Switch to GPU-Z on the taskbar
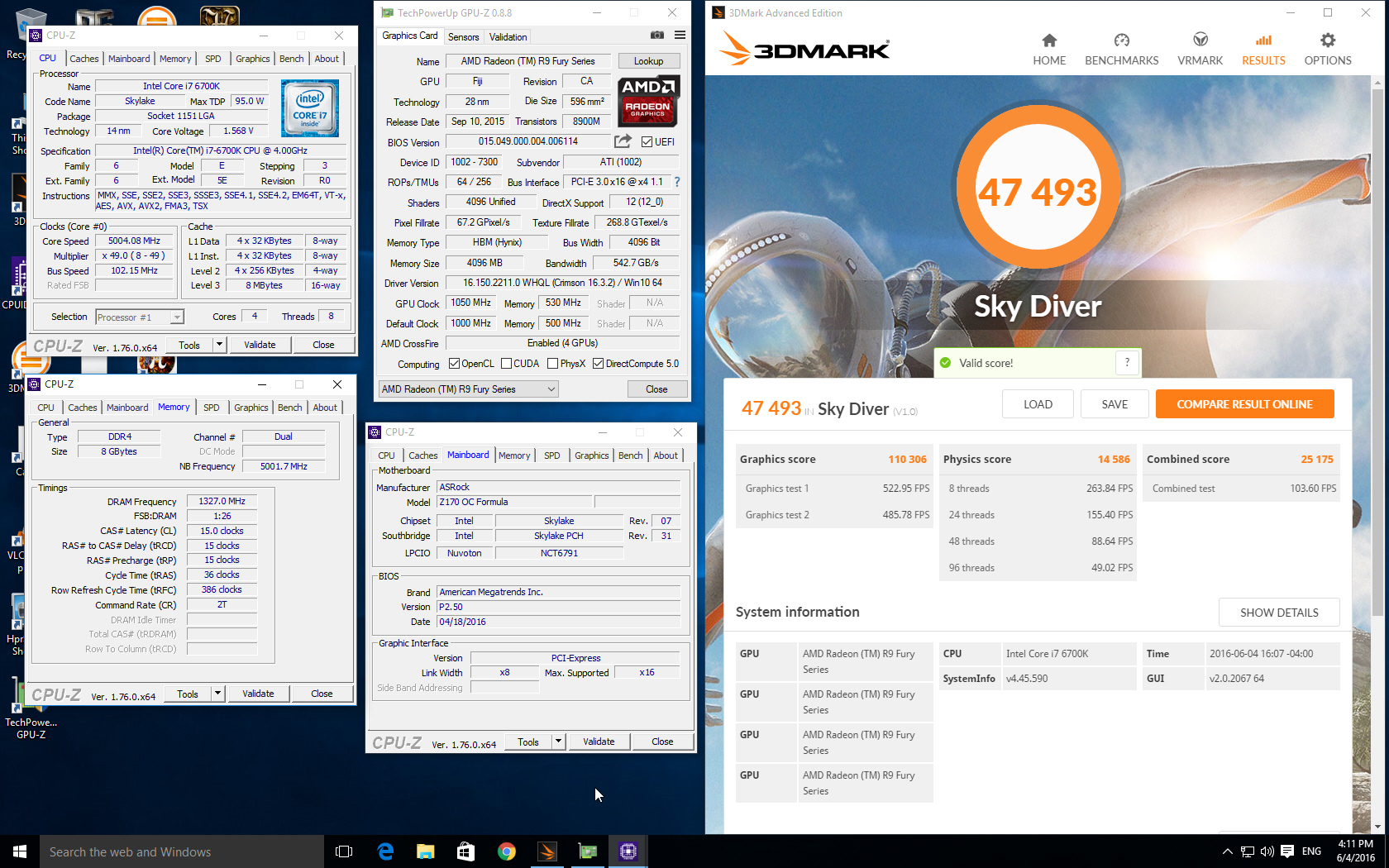Viewport: 1389px width, 868px height. click(x=588, y=851)
